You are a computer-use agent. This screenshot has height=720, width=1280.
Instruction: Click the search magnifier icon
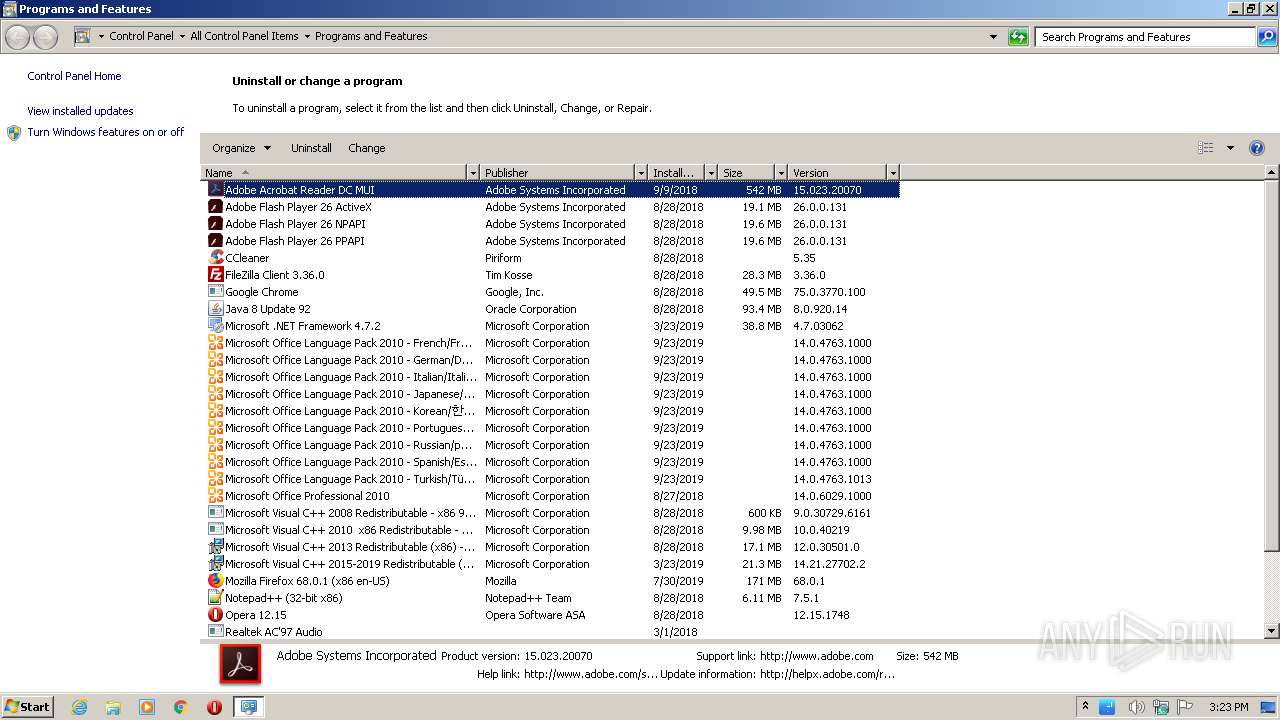pos(1267,37)
